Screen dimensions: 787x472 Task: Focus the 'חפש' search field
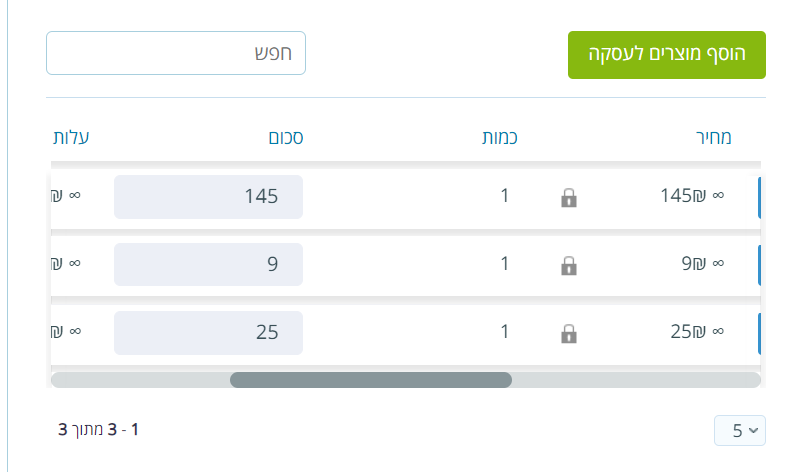pyautogui.click(x=176, y=53)
